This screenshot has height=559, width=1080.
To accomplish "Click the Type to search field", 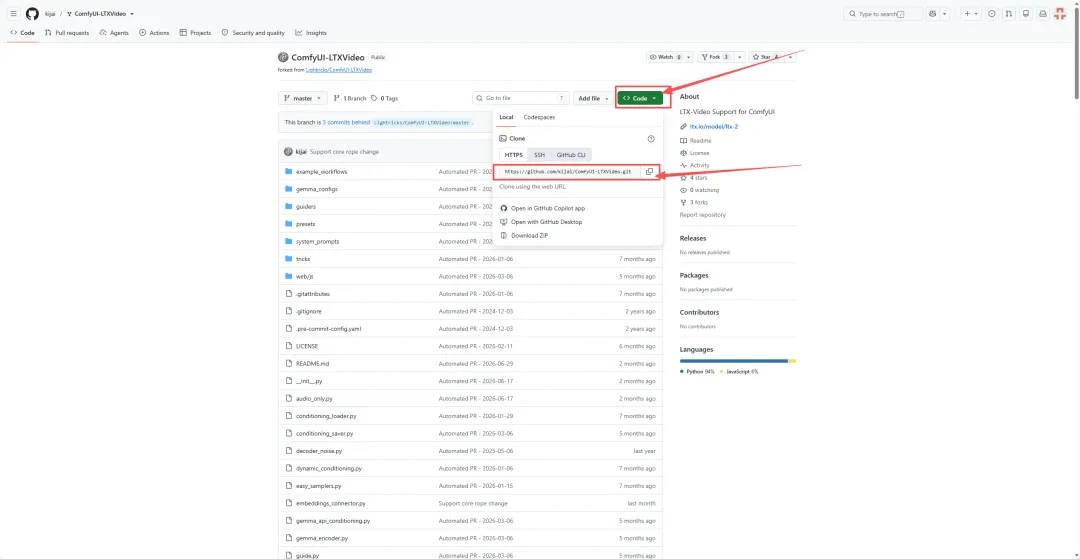I will pos(884,14).
